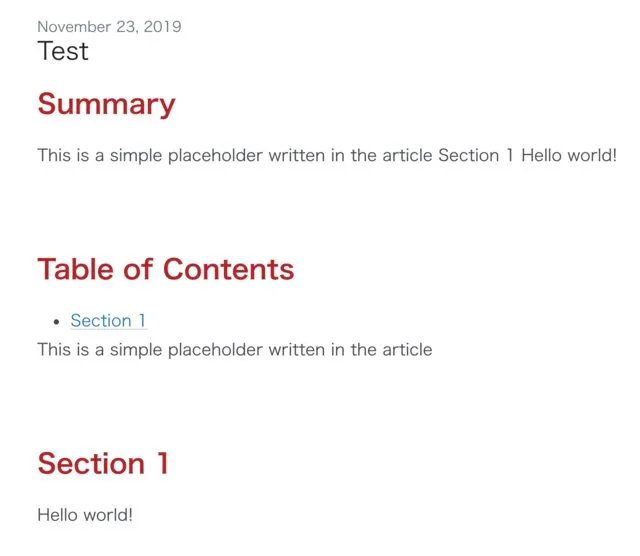
Task: Click "article" in the paragraph under the contents list
Action: (407, 350)
